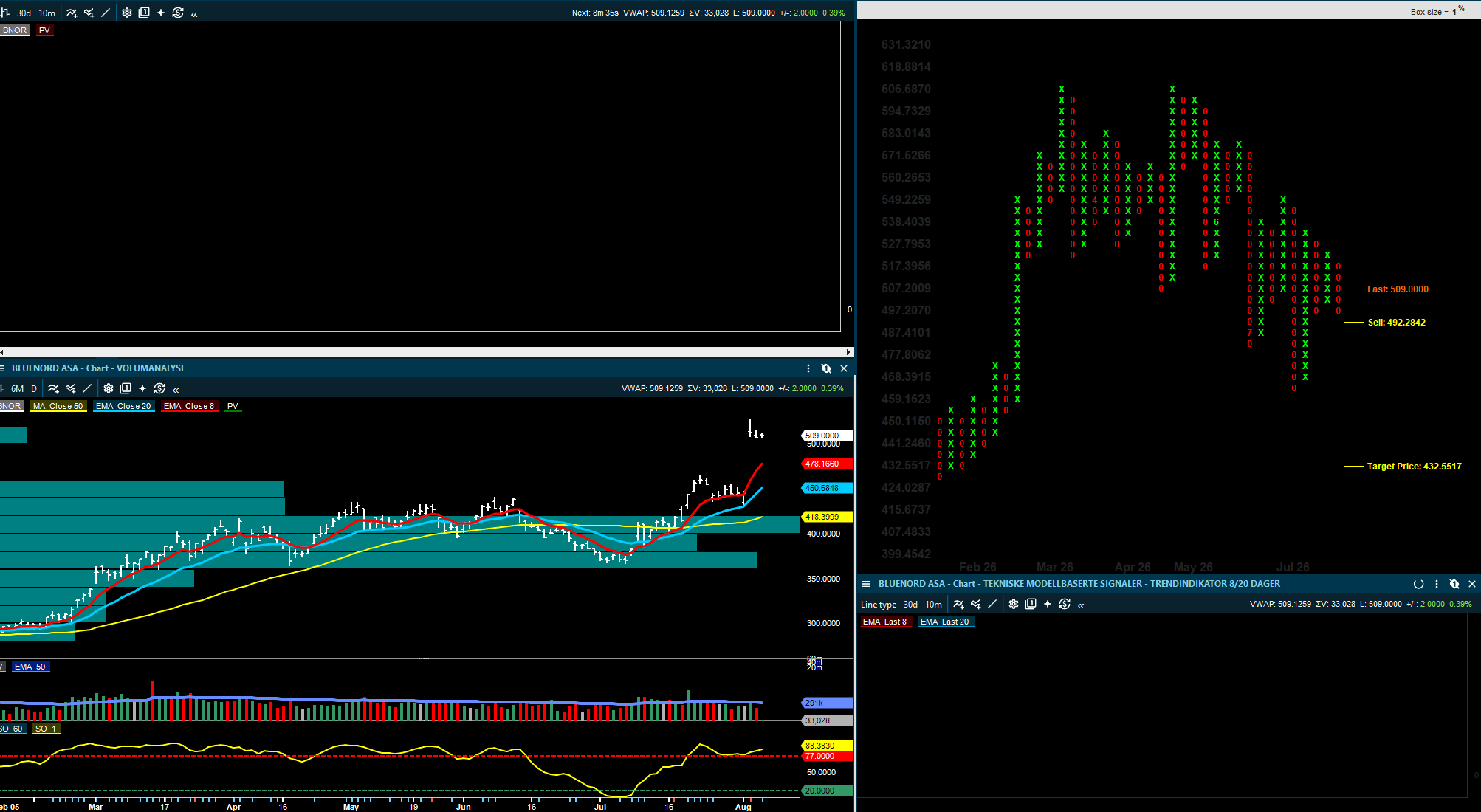Viewport: 1481px width, 812px height.
Task: Add indicator study in VOLUMANALYSE chart
Action: coord(53,388)
